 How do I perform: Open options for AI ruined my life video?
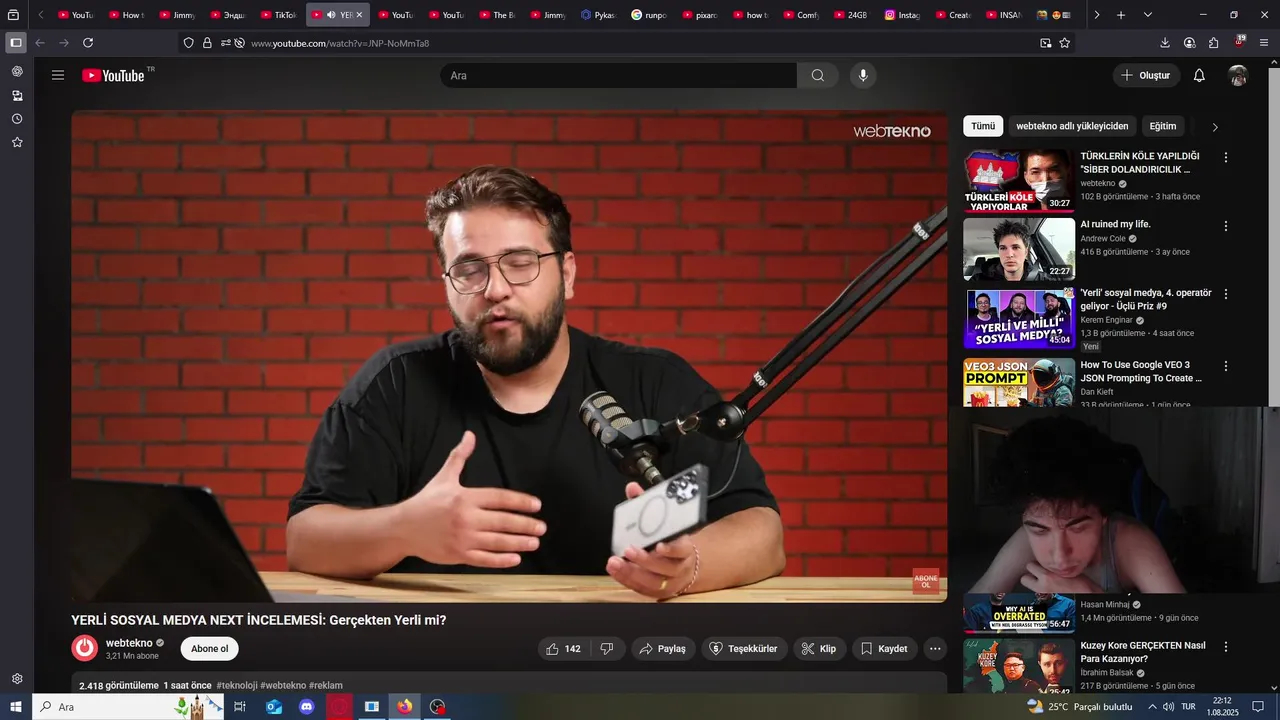pyautogui.click(x=1226, y=226)
